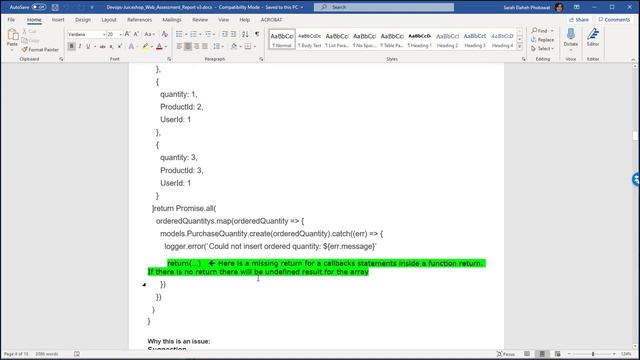
Task: Switch to the Insert tab
Action: pos(58,20)
